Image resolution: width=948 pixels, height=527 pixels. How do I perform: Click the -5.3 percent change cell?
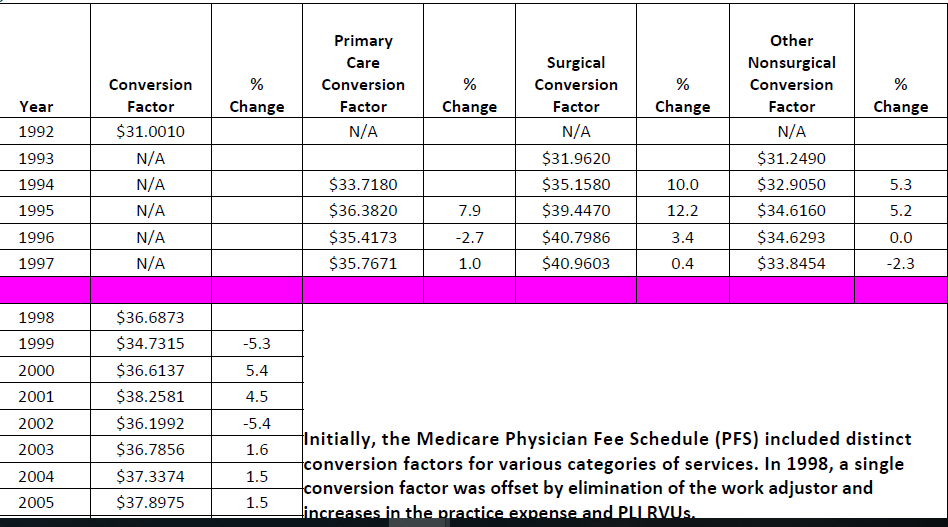click(x=257, y=344)
